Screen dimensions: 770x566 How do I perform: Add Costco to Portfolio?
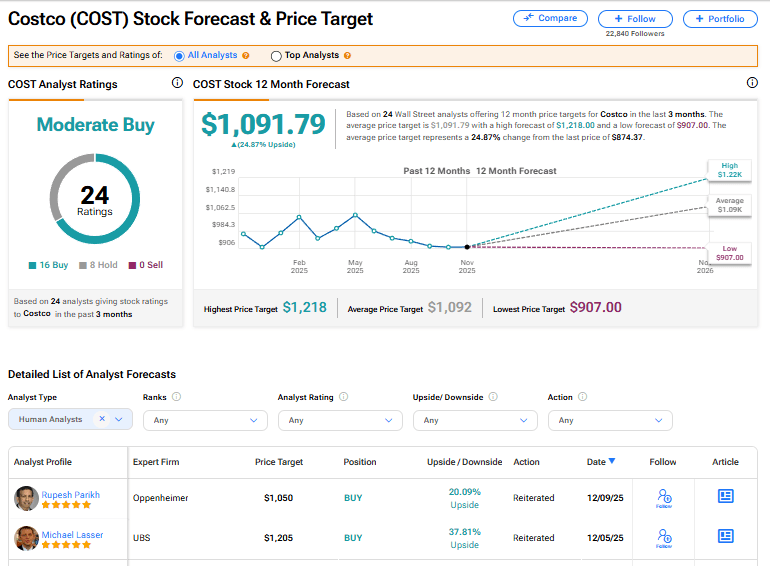coord(720,18)
